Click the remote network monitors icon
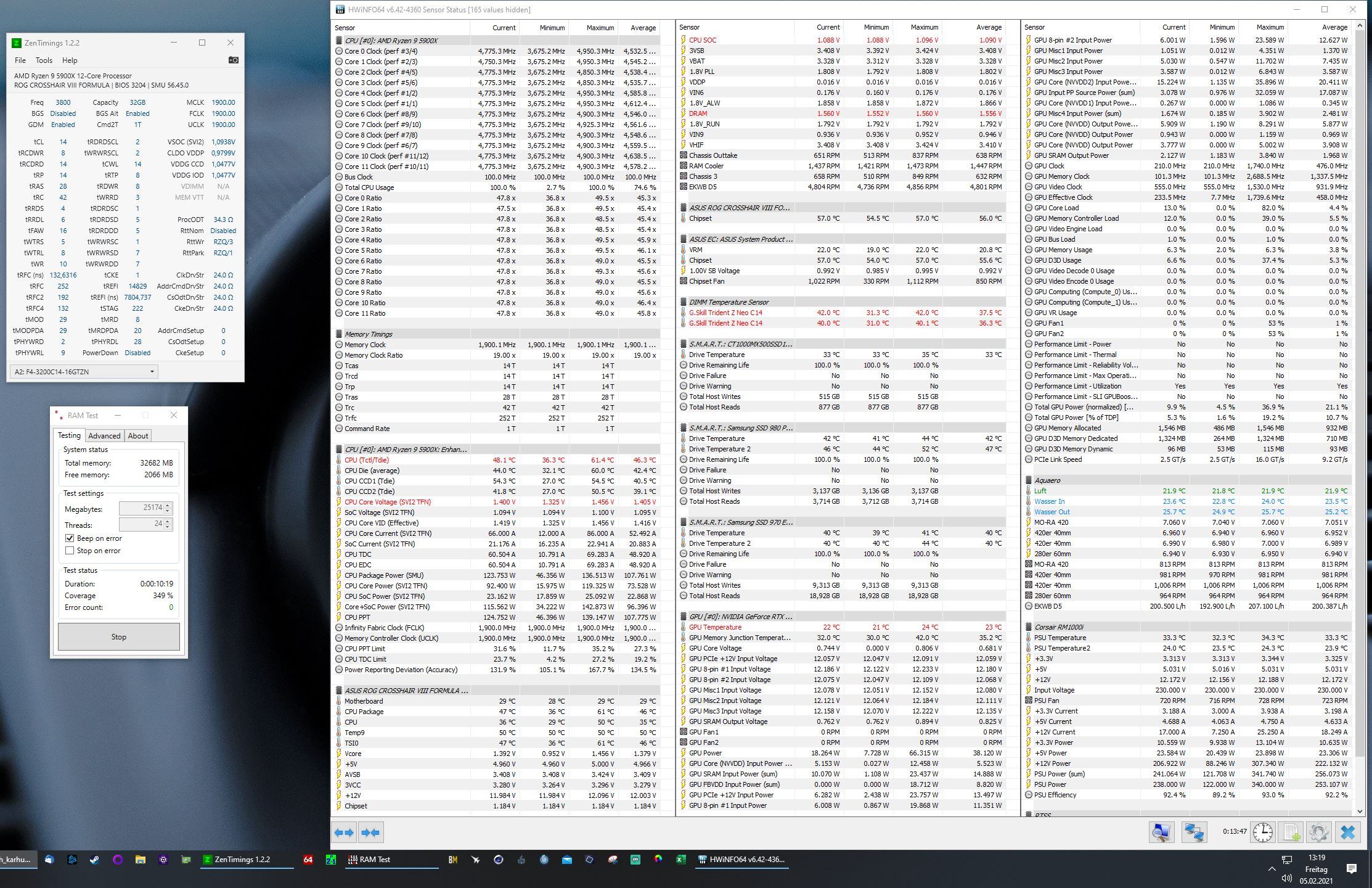The height and width of the screenshot is (888, 1372). (1193, 832)
